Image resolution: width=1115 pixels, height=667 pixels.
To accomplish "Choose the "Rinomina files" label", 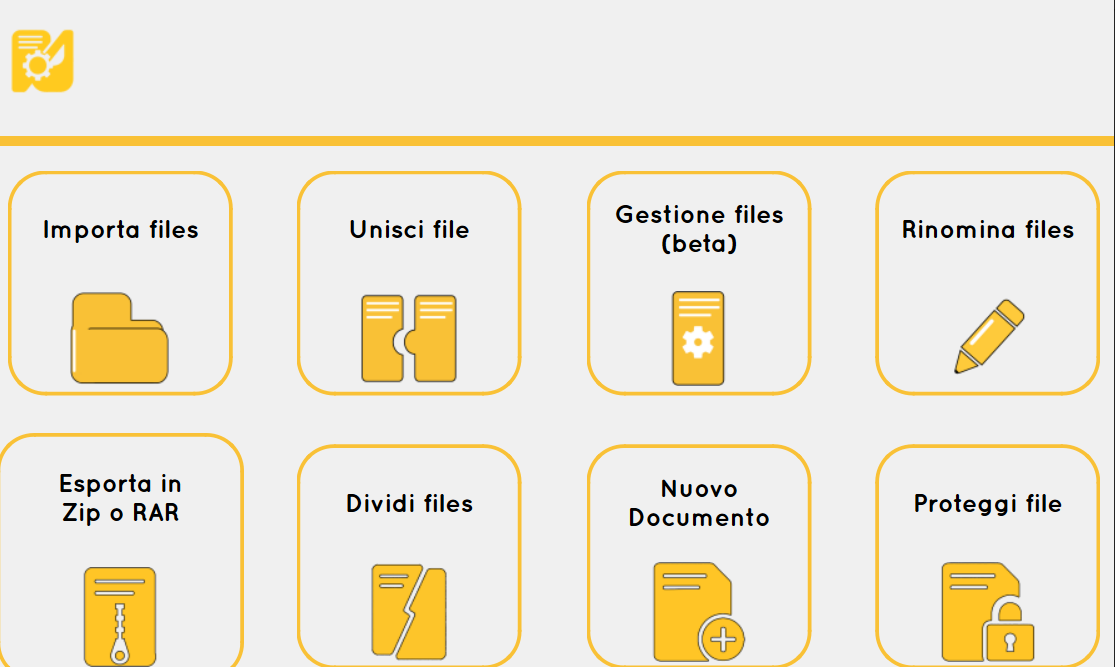I will [x=988, y=230].
